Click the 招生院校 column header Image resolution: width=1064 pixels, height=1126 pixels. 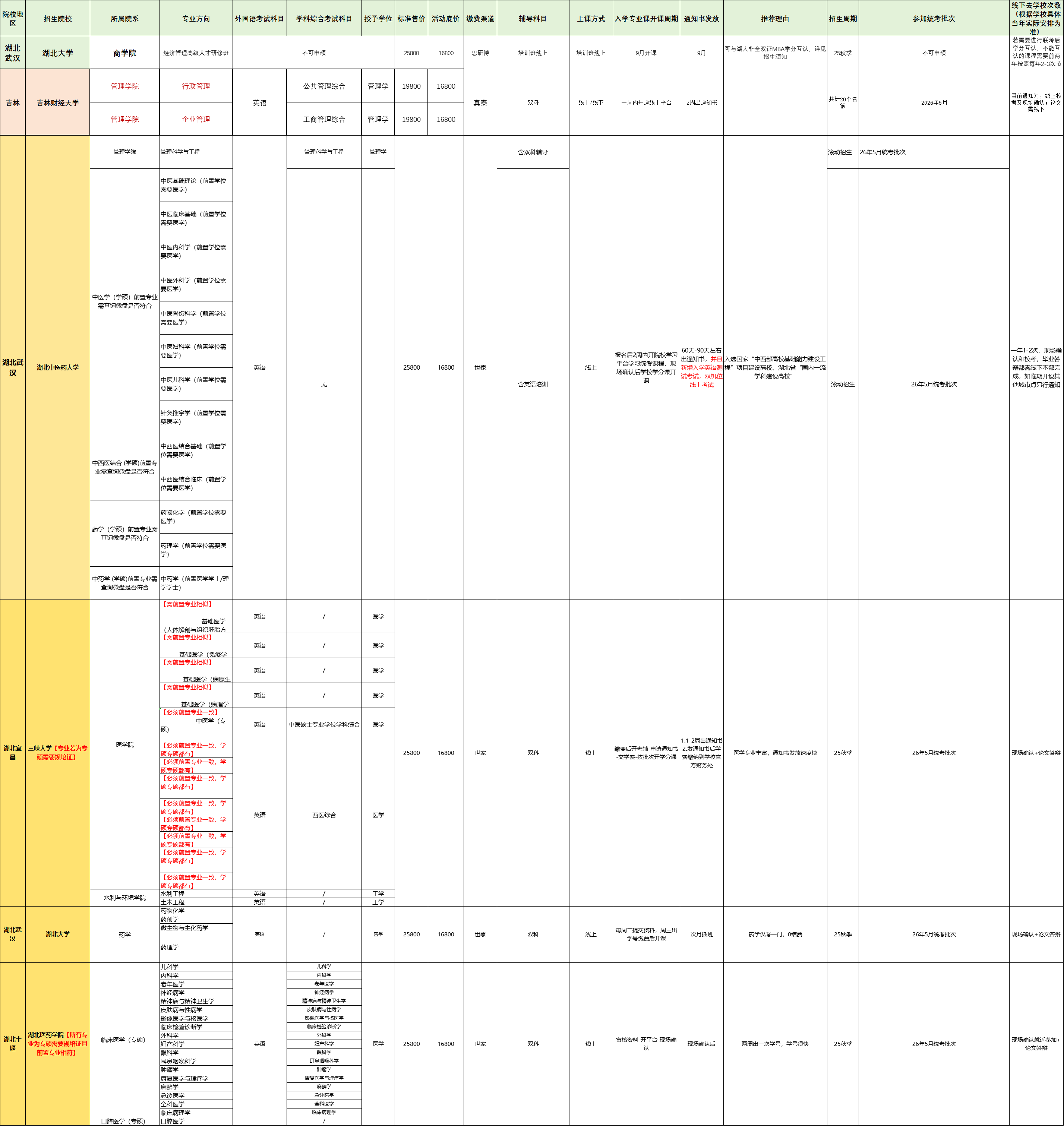[57, 19]
